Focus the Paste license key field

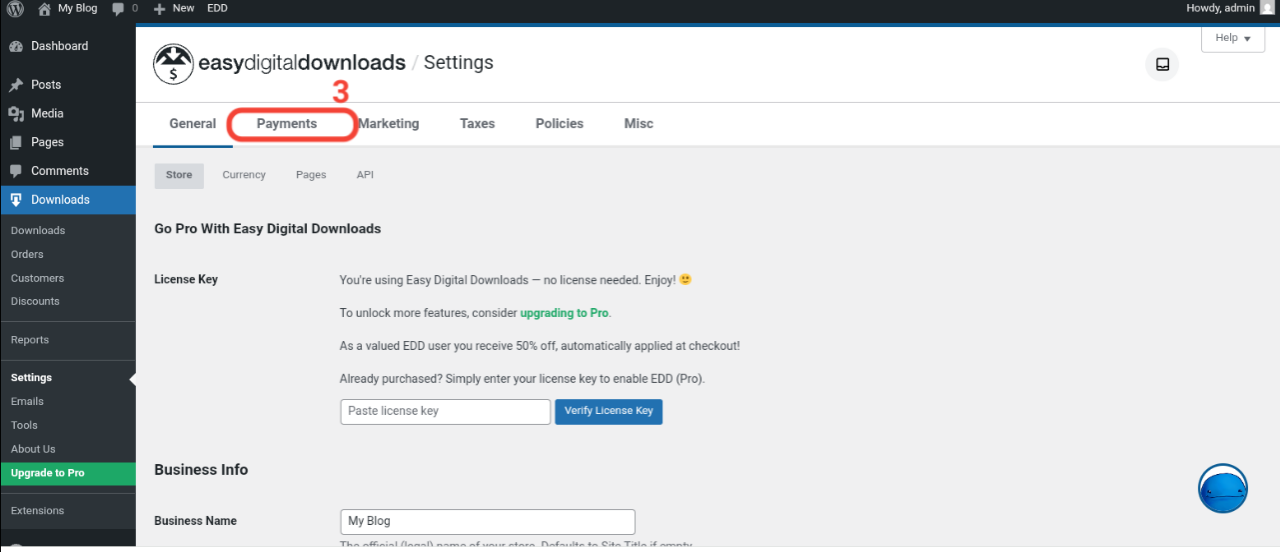tap(445, 412)
